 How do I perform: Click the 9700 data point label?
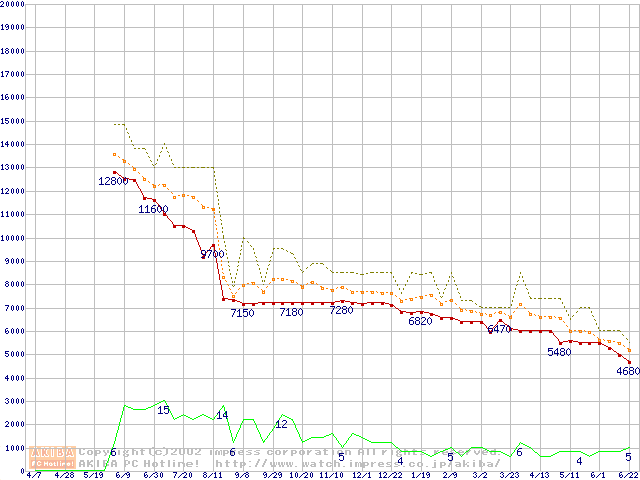pyautogui.click(x=212, y=254)
